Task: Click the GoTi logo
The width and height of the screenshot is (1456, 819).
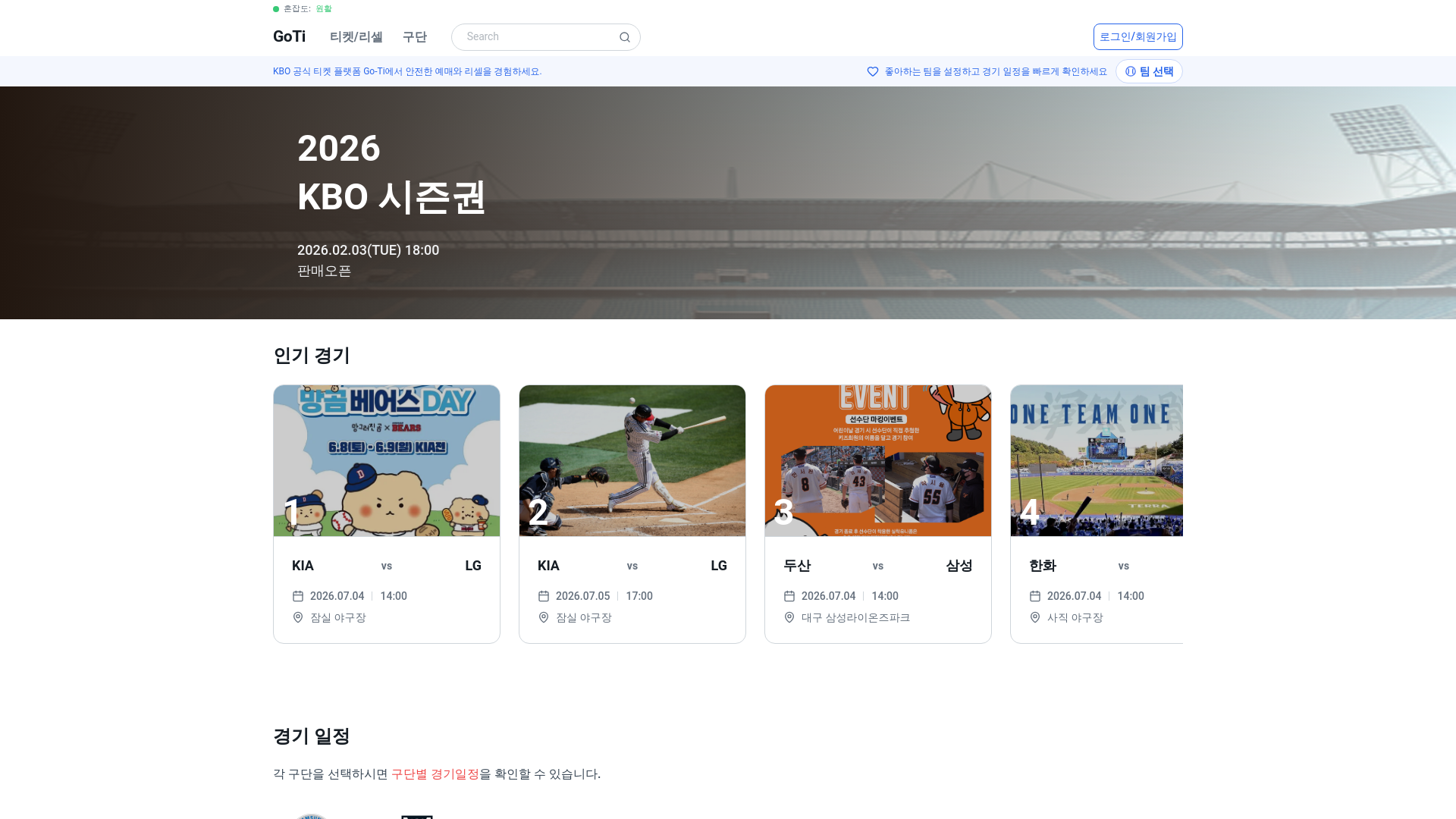Action: pos(289,36)
